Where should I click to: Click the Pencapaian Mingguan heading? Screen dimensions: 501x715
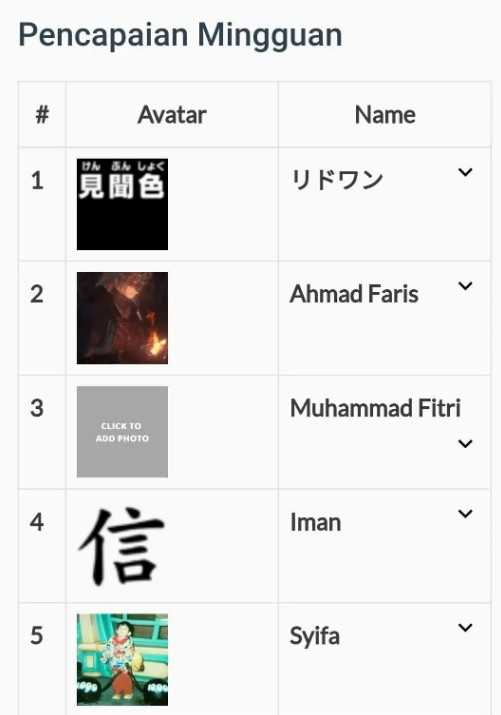(x=180, y=36)
